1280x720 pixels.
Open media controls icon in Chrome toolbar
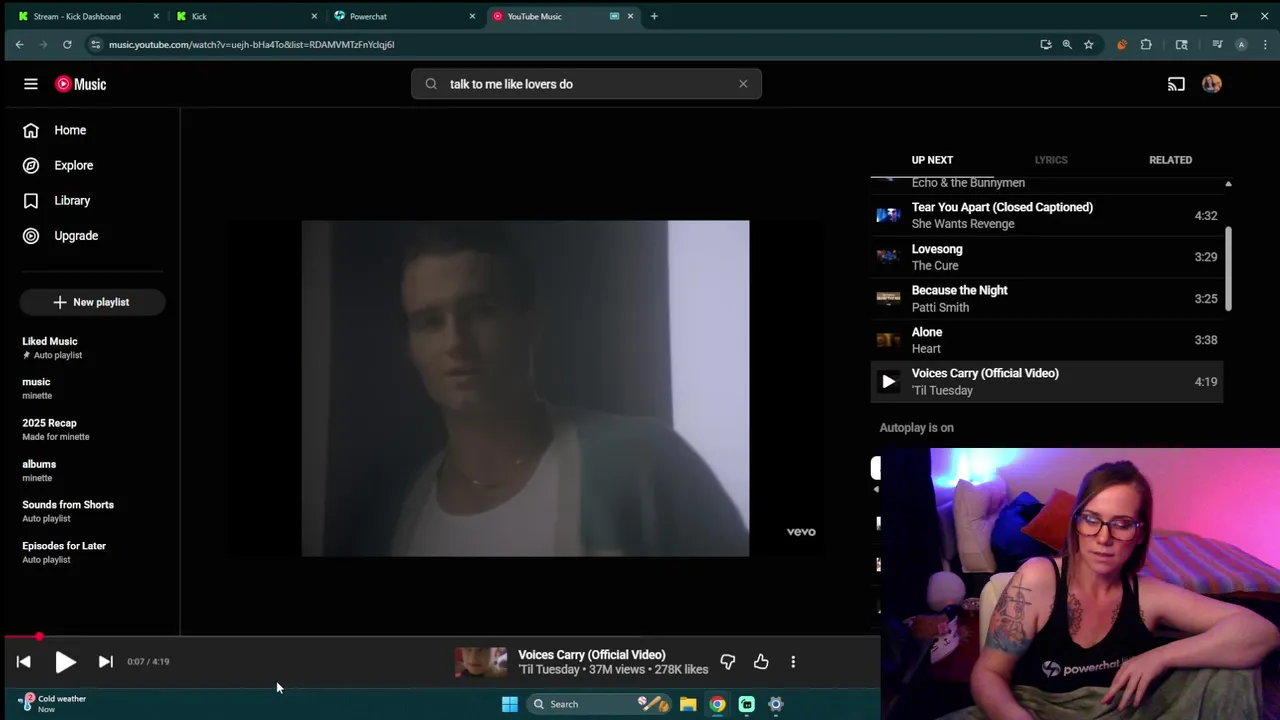[x=1217, y=44]
